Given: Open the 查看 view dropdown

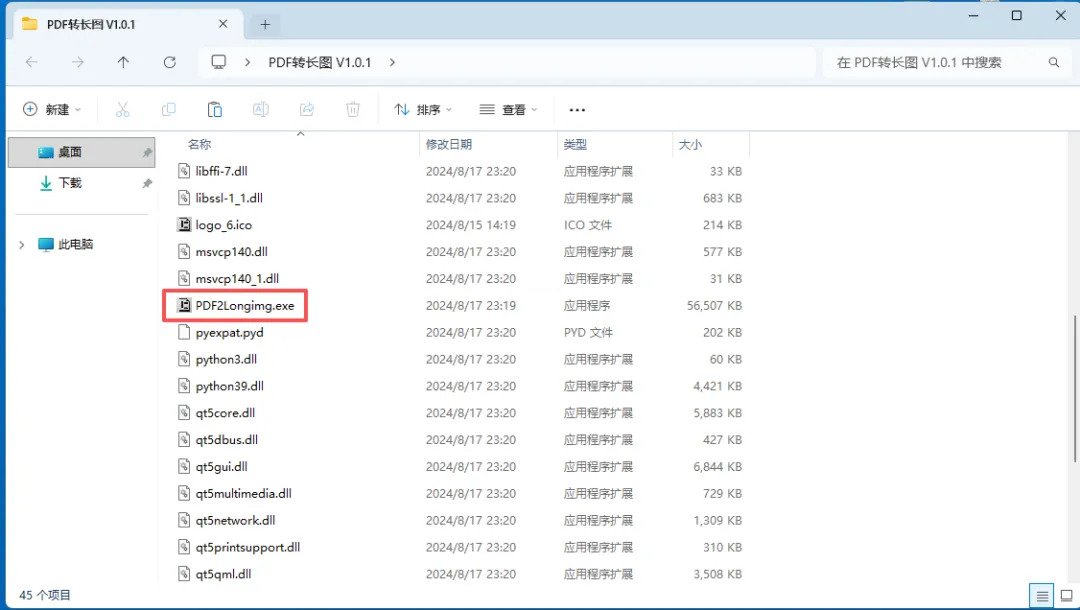Looking at the screenshot, I should [x=508, y=109].
